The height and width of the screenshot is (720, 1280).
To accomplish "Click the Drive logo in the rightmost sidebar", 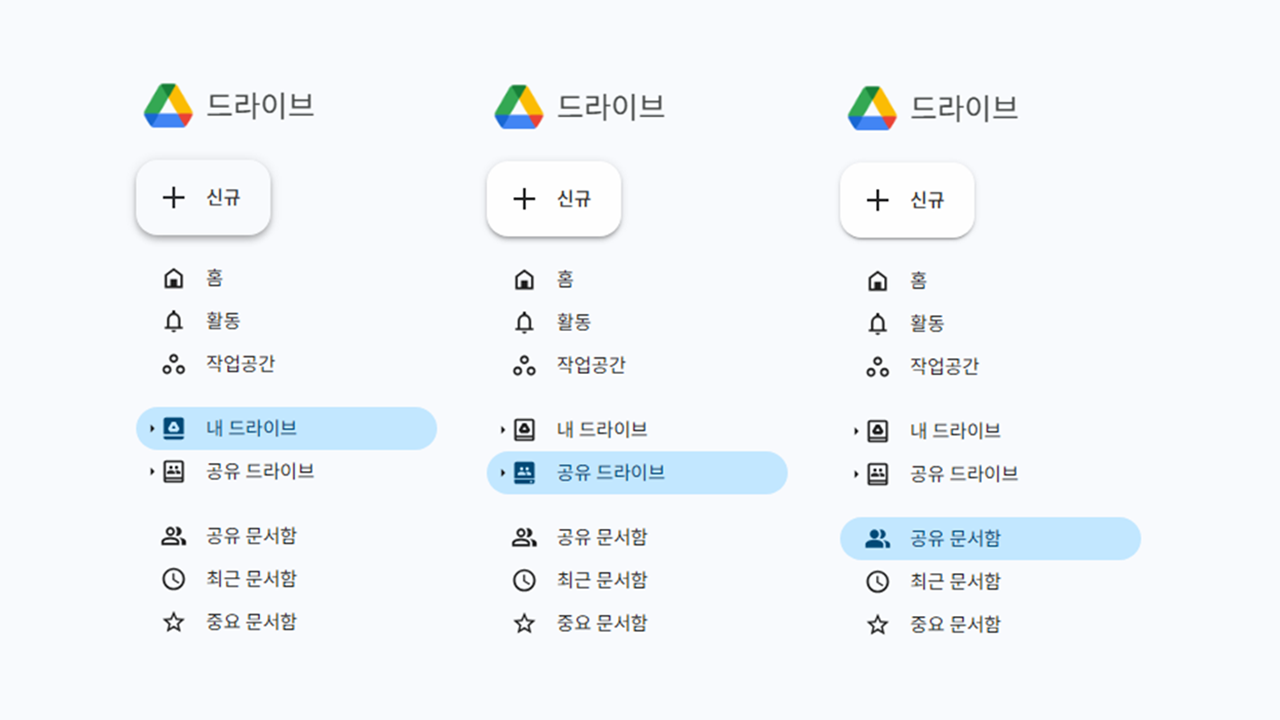I will [x=872, y=108].
